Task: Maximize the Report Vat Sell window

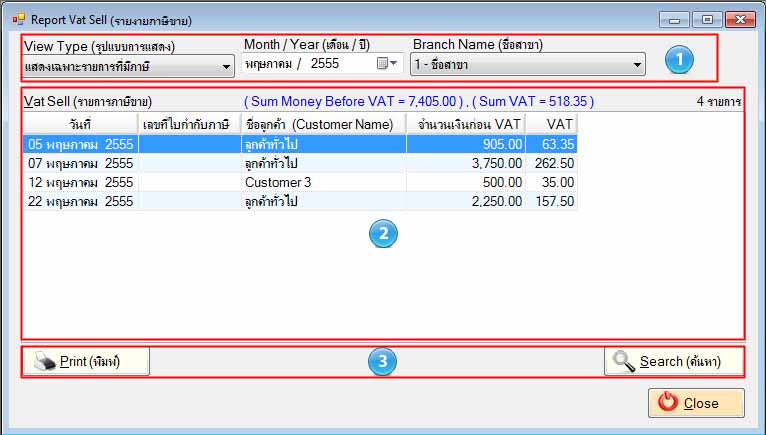Action: click(707, 20)
